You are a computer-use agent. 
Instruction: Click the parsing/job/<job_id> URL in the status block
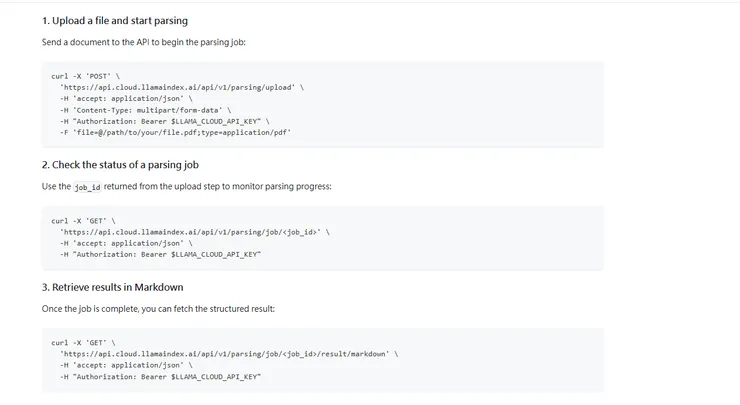192,231
